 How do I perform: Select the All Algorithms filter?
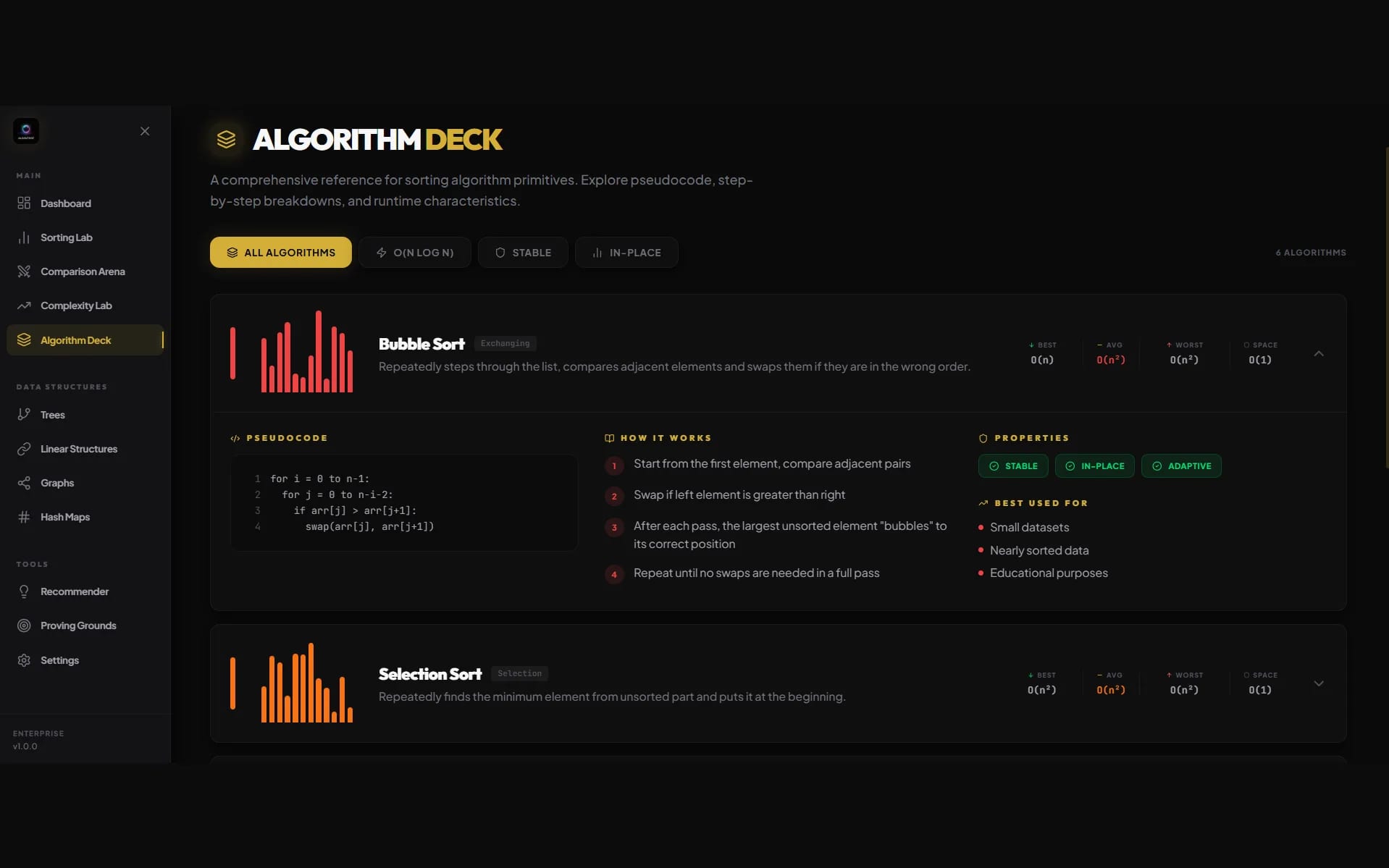coord(281,253)
